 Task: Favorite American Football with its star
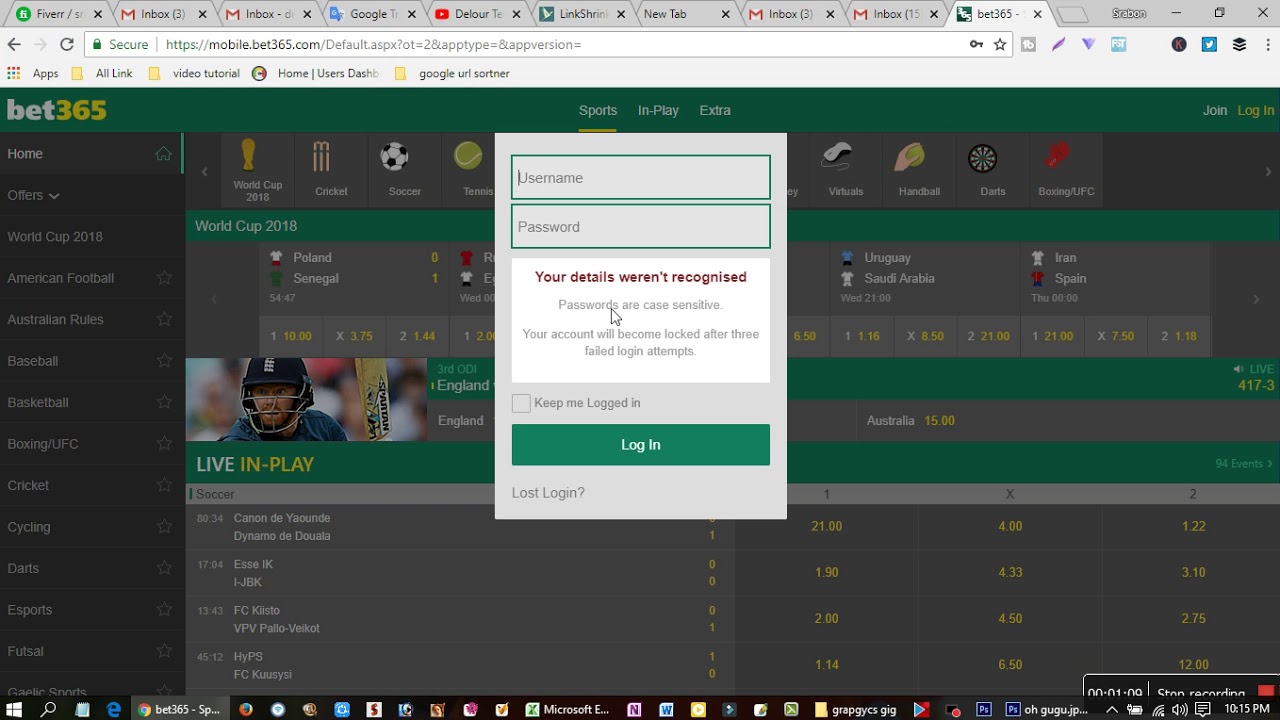click(164, 278)
